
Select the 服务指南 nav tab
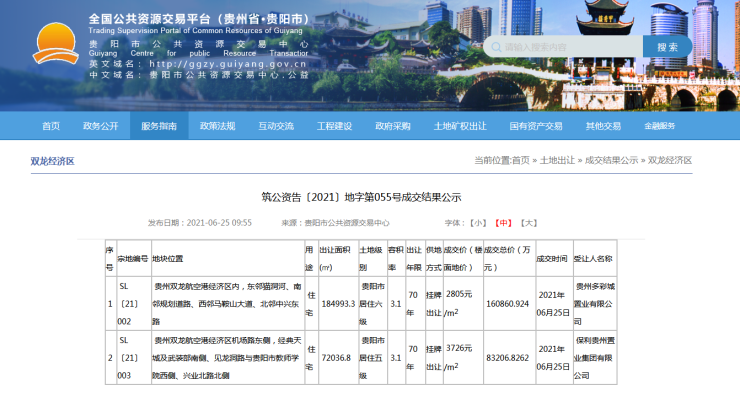tap(159, 126)
